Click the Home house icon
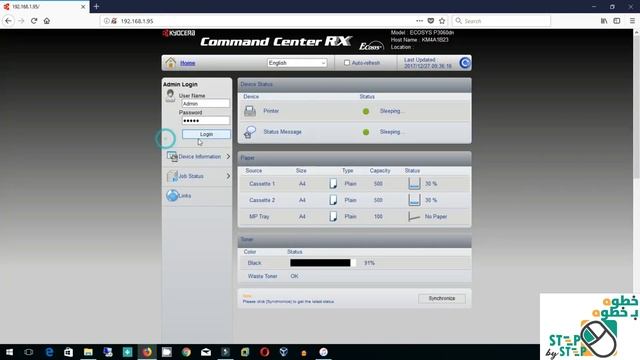The height and width of the screenshot is (360, 640). point(170,62)
